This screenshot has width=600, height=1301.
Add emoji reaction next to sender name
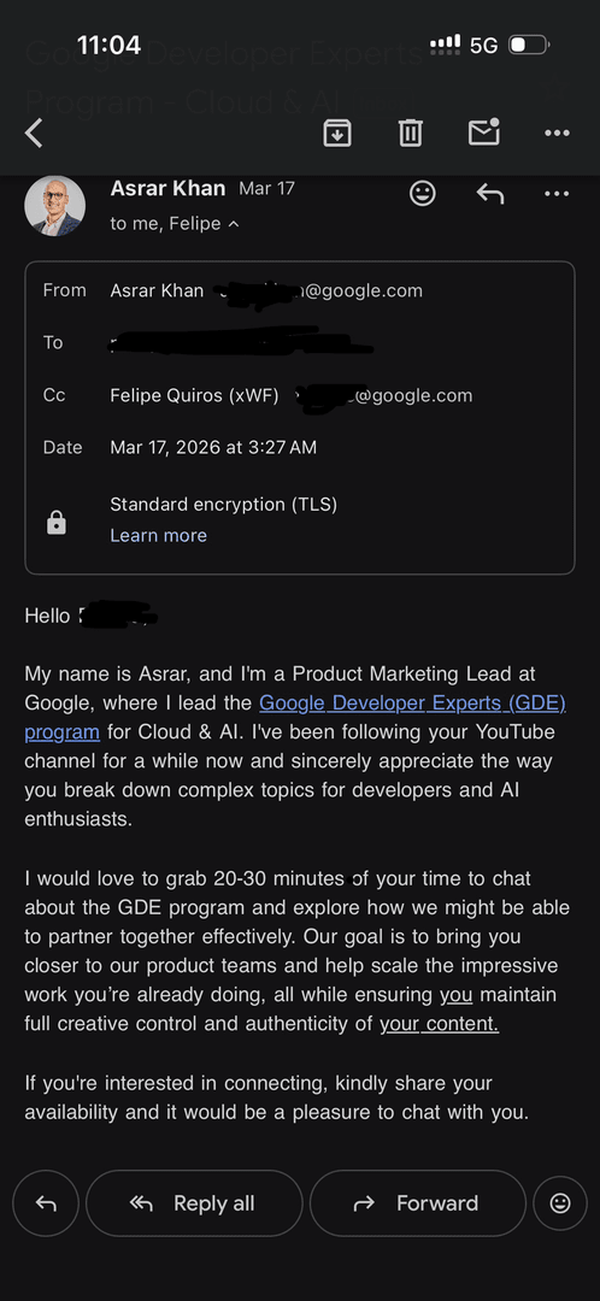(x=423, y=193)
